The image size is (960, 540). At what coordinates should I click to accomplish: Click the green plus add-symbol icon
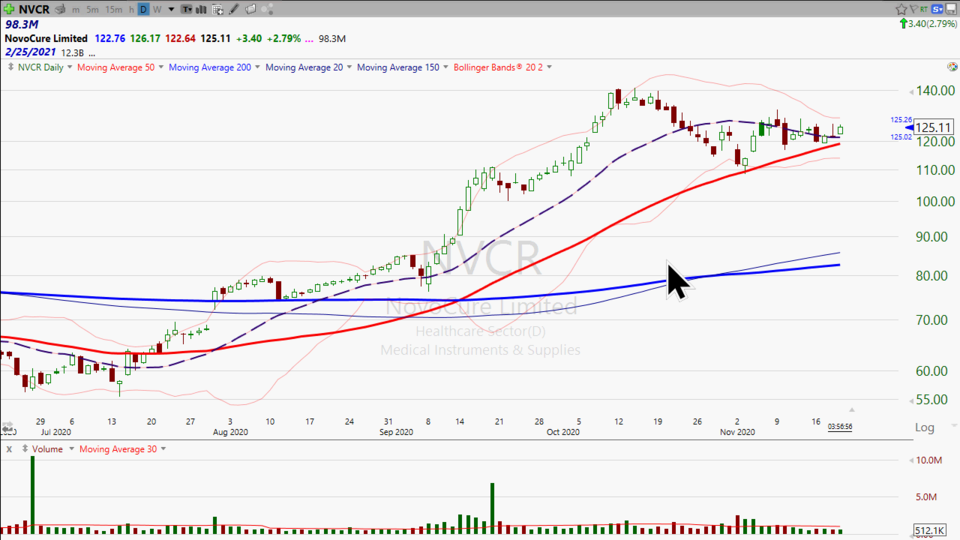[9, 9]
